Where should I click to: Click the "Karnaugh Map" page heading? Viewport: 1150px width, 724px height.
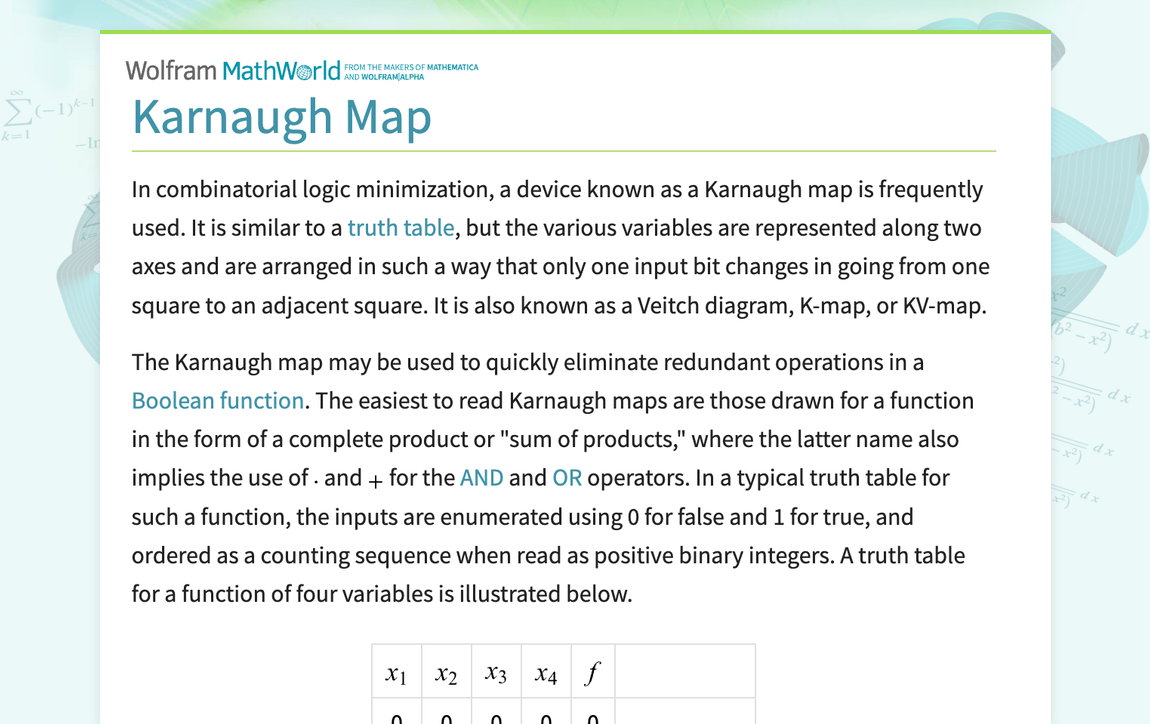[x=282, y=117]
